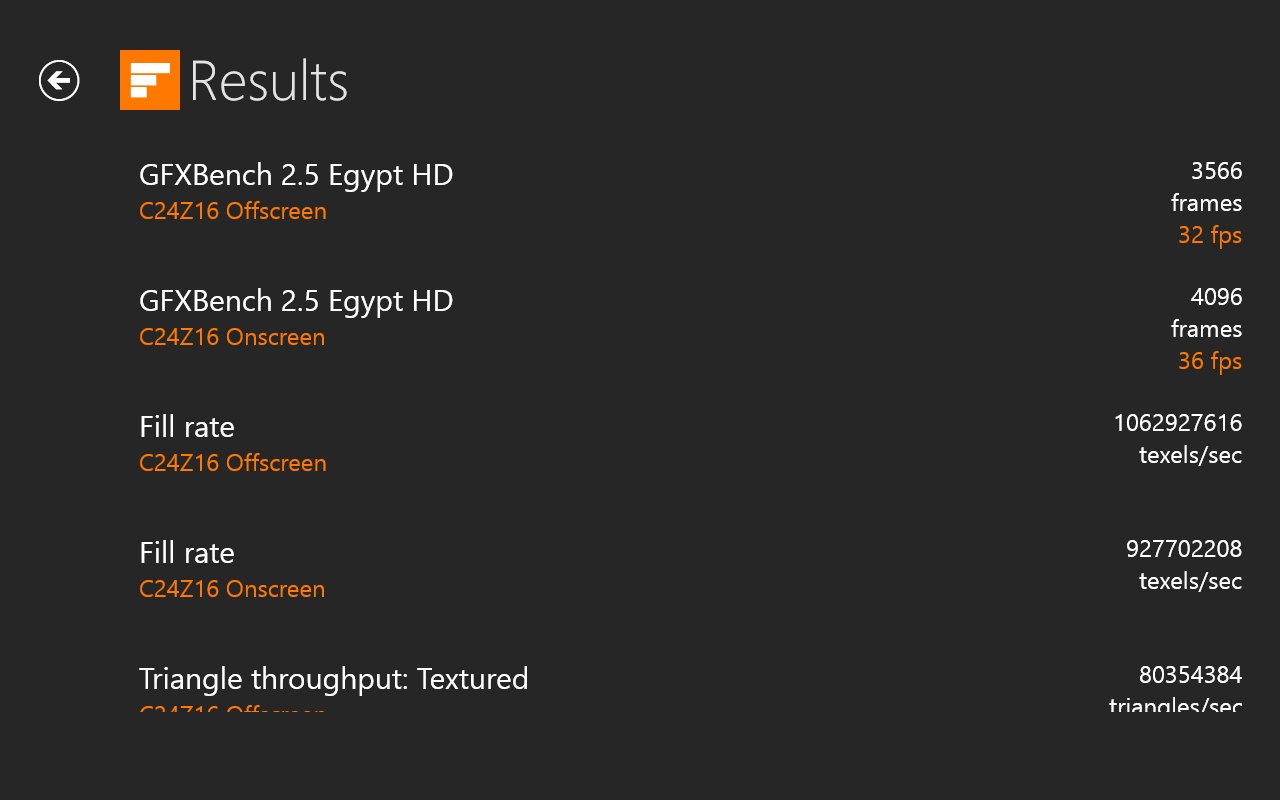Click the 3566 frames score
The height and width of the screenshot is (800, 1280).
click(x=1216, y=171)
